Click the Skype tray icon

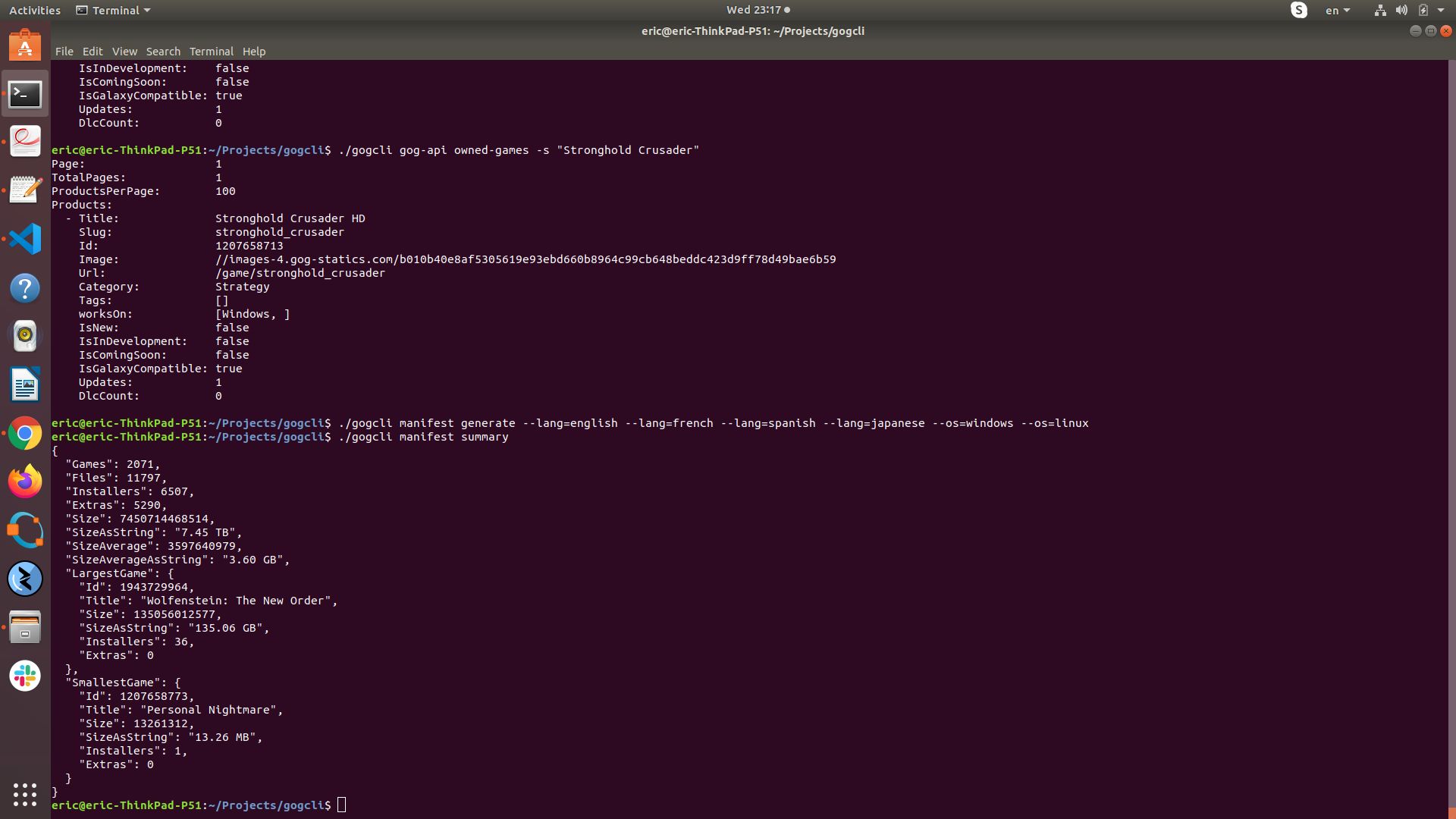coord(1299,10)
